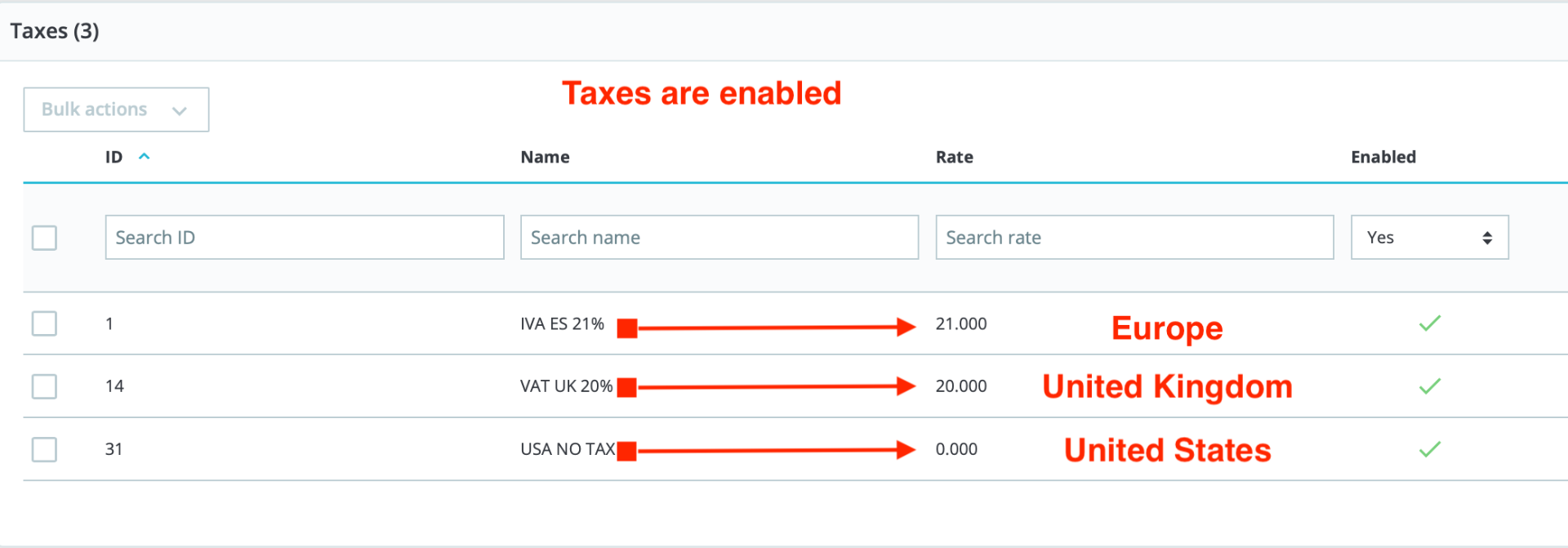Select the checkbox for tax ID 14
1568x548 pixels.
pos(44,386)
